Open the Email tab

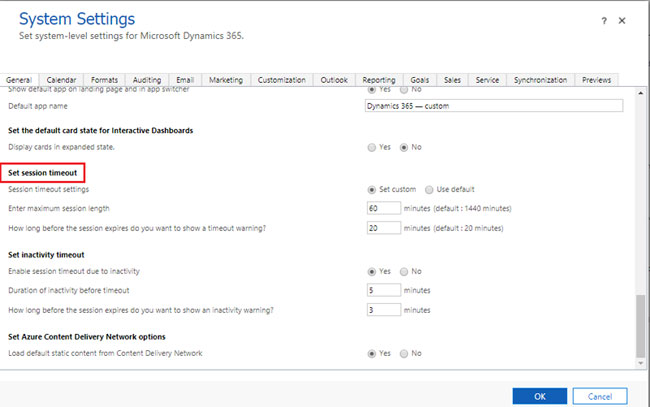(185, 80)
